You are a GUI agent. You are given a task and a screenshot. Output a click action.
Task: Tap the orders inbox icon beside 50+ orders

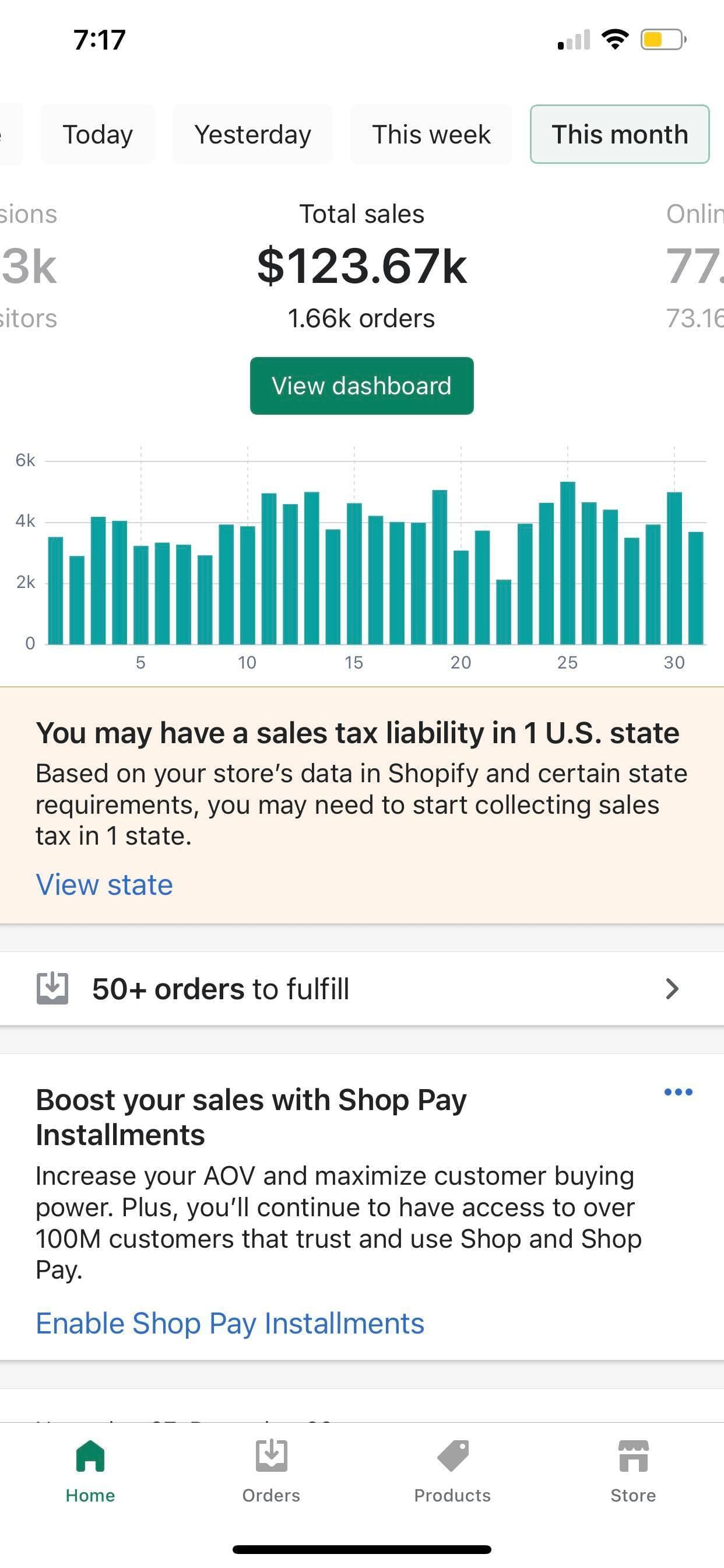tap(52, 989)
